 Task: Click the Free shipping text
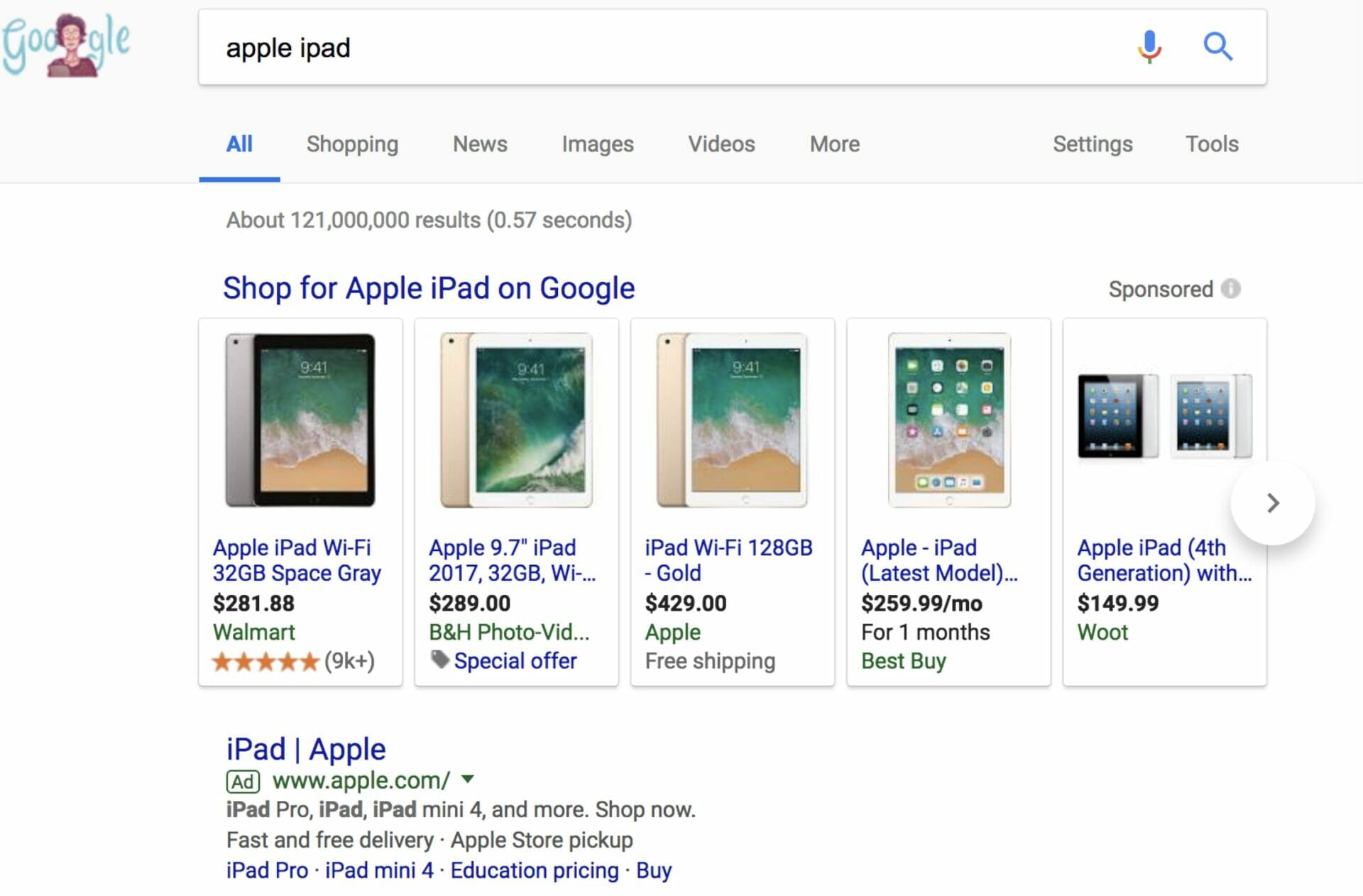(710, 661)
